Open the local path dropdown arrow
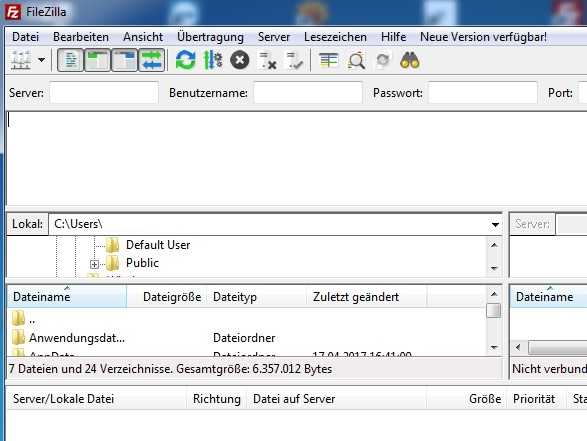 (x=495, y=225)
